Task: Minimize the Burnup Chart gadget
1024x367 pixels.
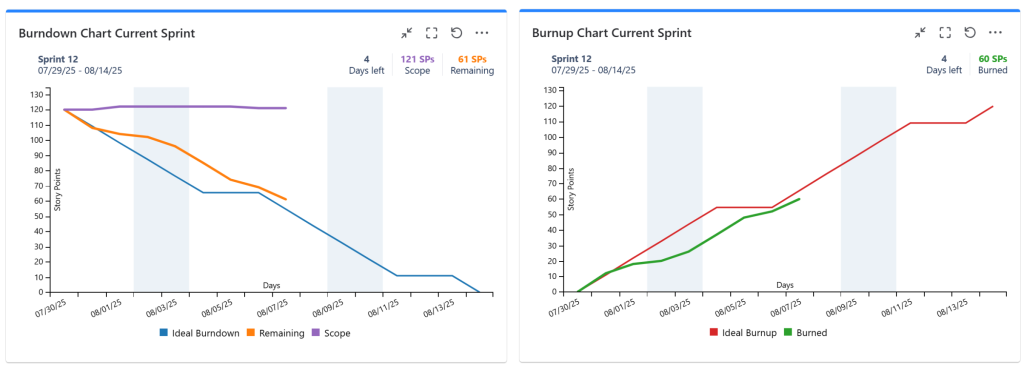Action: 920,33
